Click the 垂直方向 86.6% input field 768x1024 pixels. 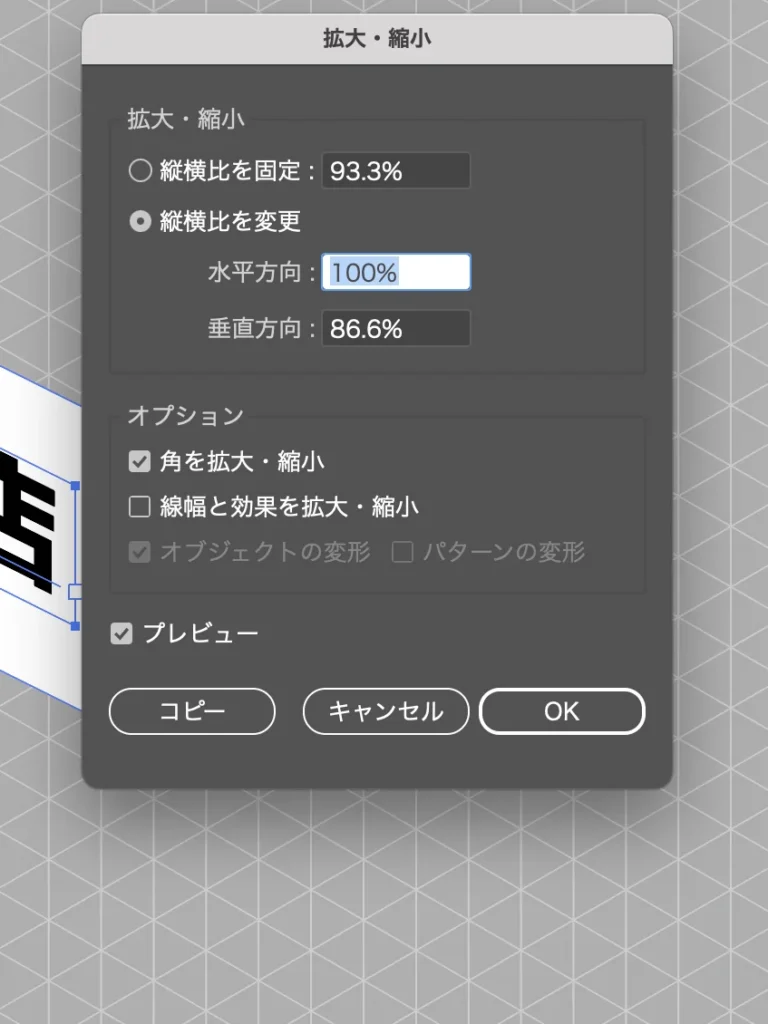(x=396, y=328)
